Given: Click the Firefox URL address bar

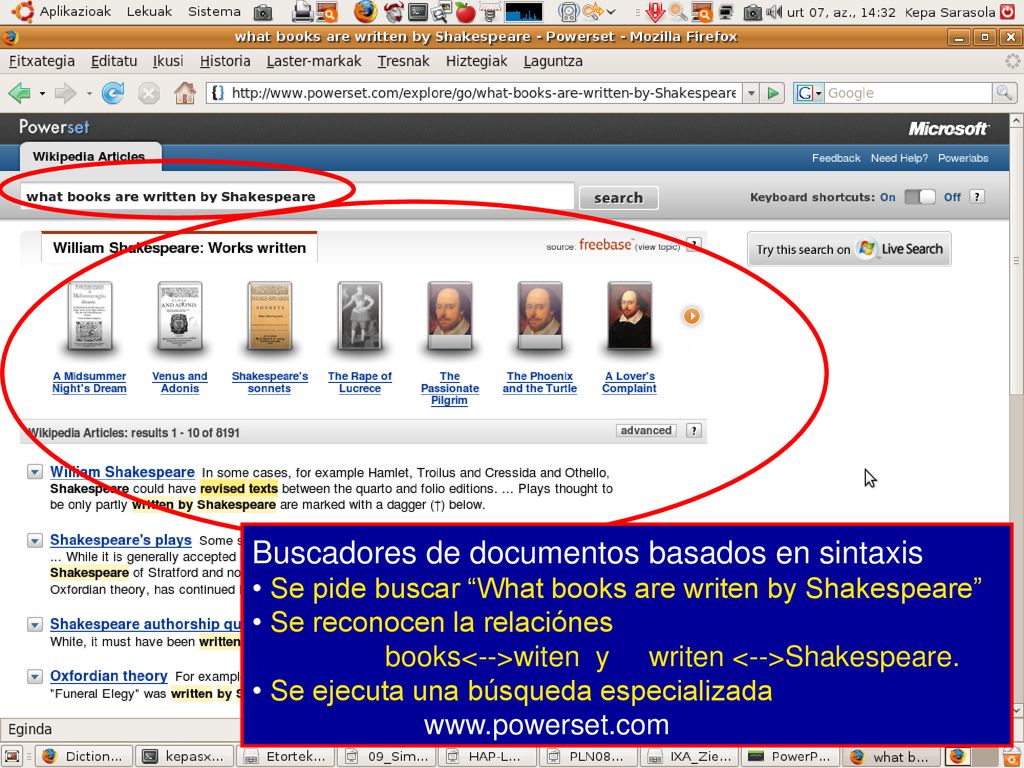Looking at the screenshot, I should click(475, 93).
